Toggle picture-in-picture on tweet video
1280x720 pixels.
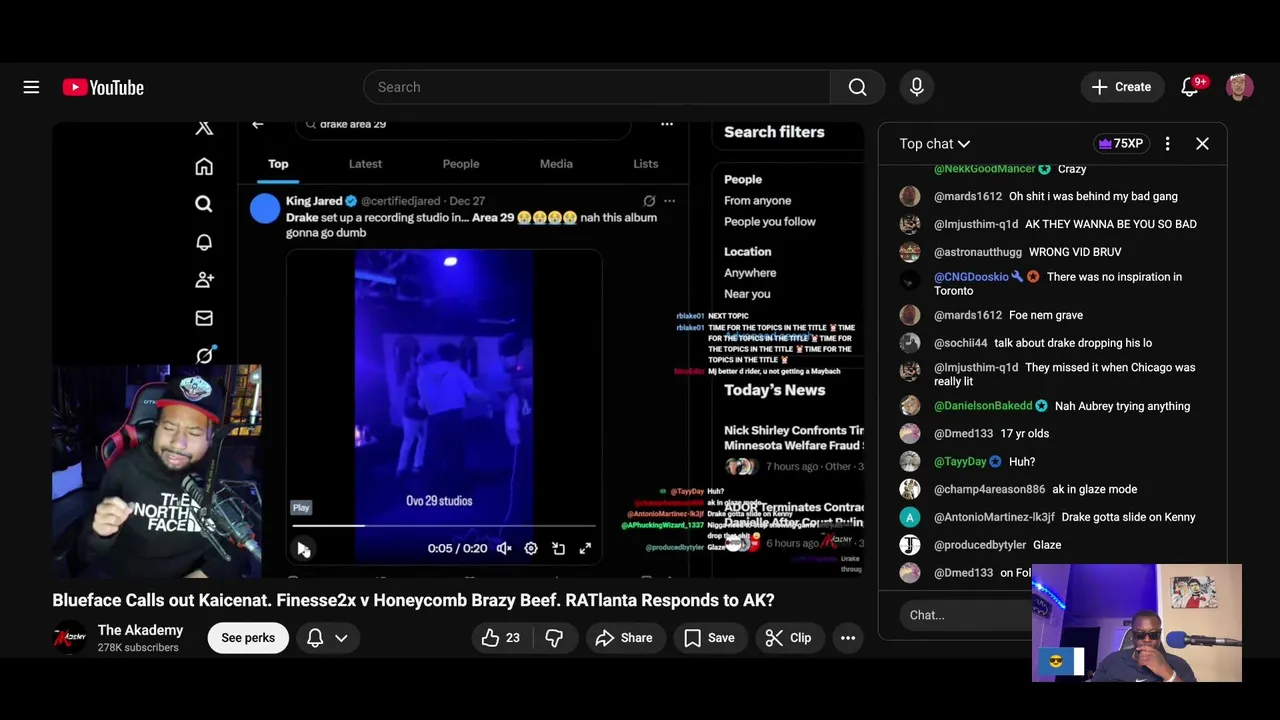(x=558, y=548)
